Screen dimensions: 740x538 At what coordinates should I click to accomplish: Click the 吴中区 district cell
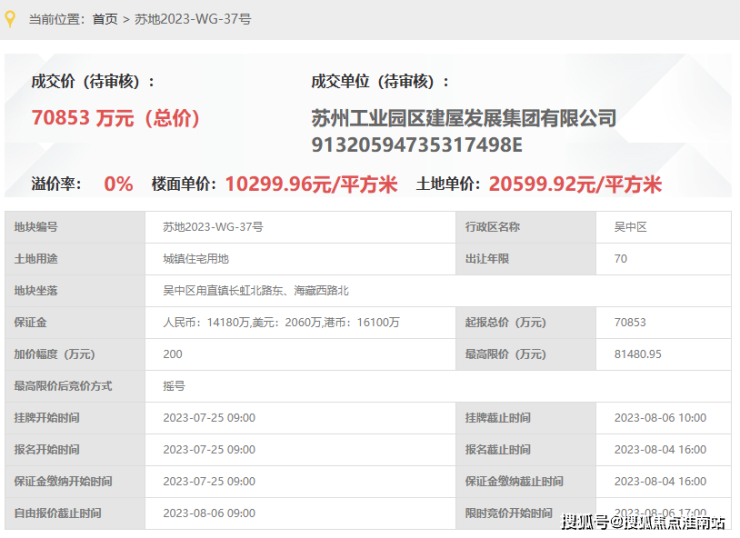coord(630,227)
